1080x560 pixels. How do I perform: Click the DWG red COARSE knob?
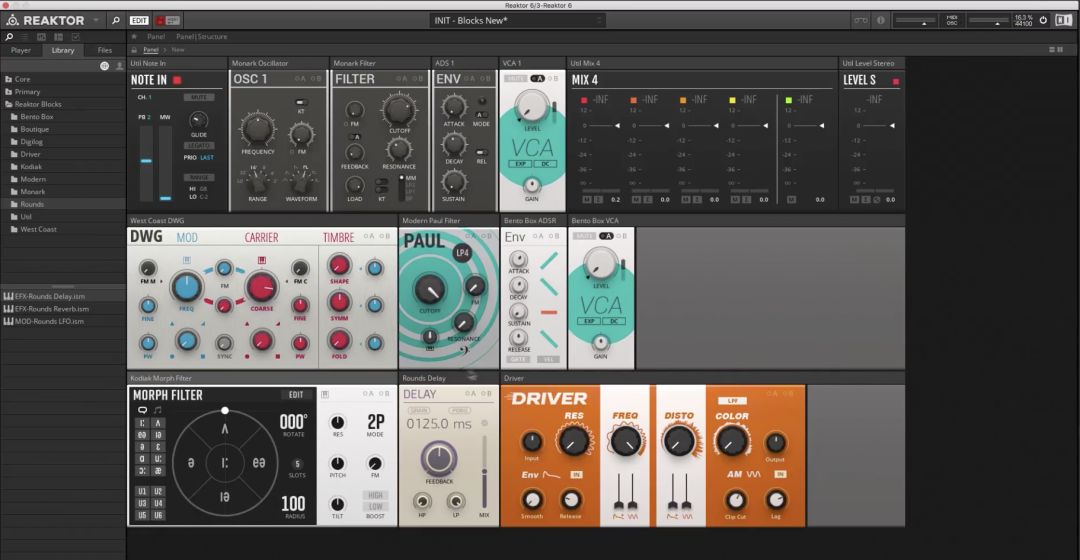click(262, 287)
